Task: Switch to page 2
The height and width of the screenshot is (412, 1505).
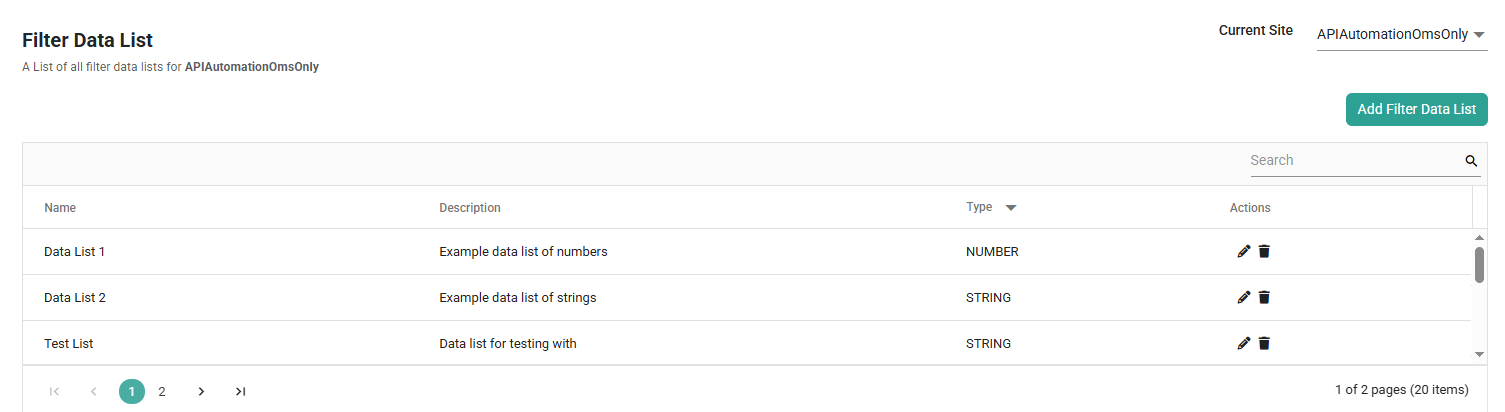Action: tap(162, 392)
